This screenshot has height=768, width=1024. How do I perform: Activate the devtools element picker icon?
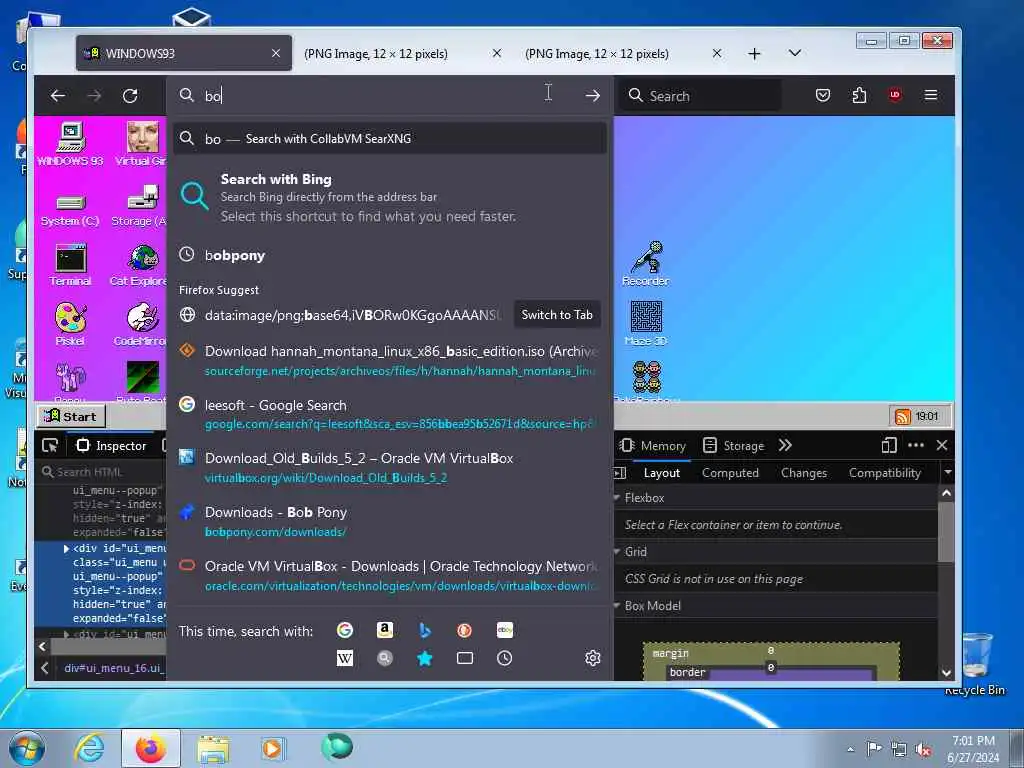(50, 446)
